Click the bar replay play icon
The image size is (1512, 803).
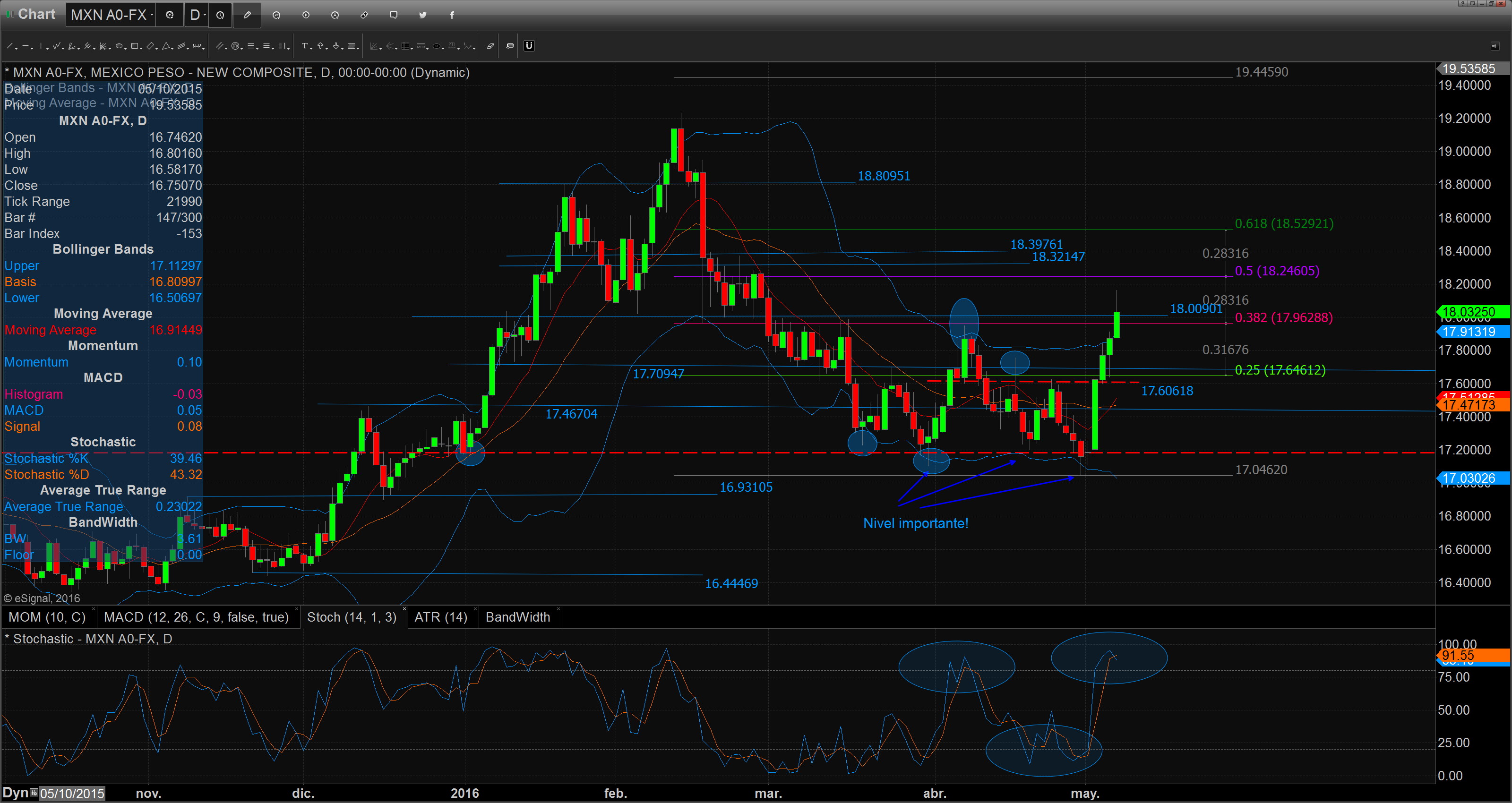[306, 15]
